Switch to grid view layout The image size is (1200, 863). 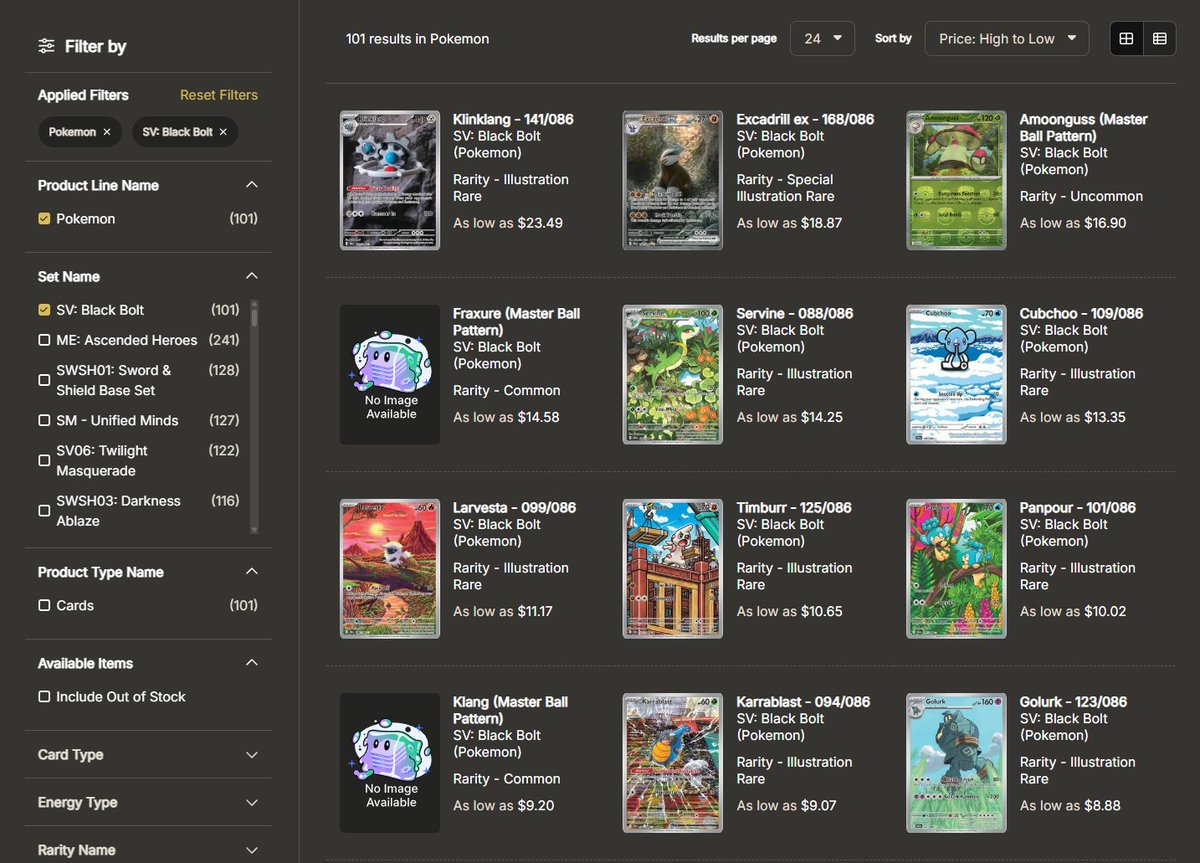click(x=1126, y=39)
